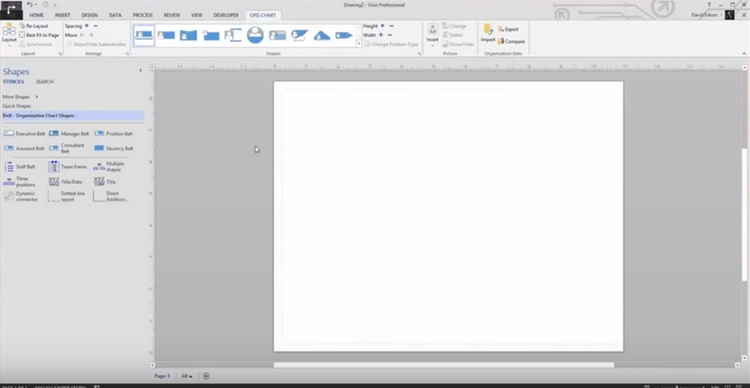This screenshot has width=750, height=388.
Task: Expand the shapes gallery with the More arrow
Action: coord(359,44)
